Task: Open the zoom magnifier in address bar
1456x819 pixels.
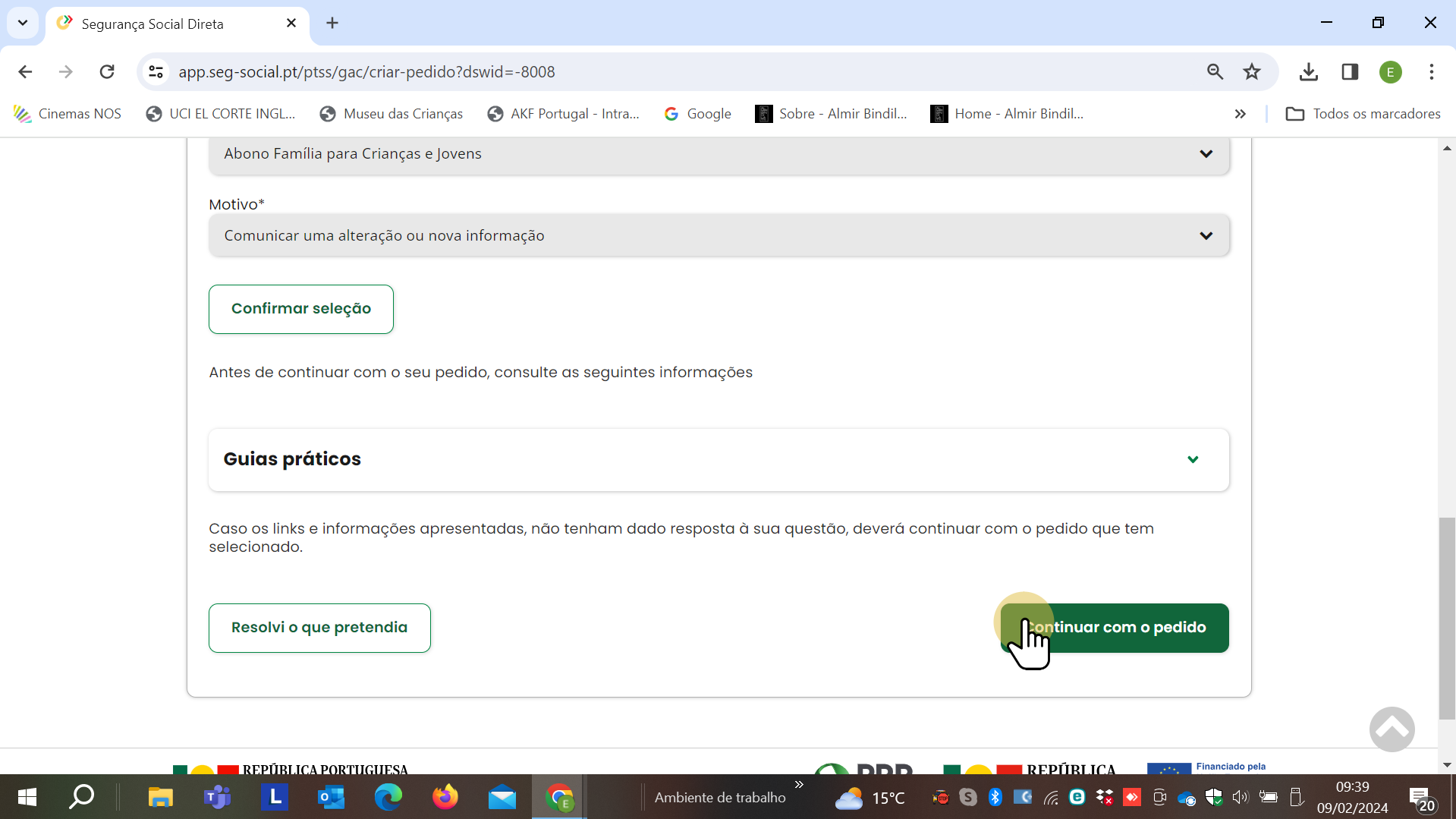Action: pos(1215,72)
